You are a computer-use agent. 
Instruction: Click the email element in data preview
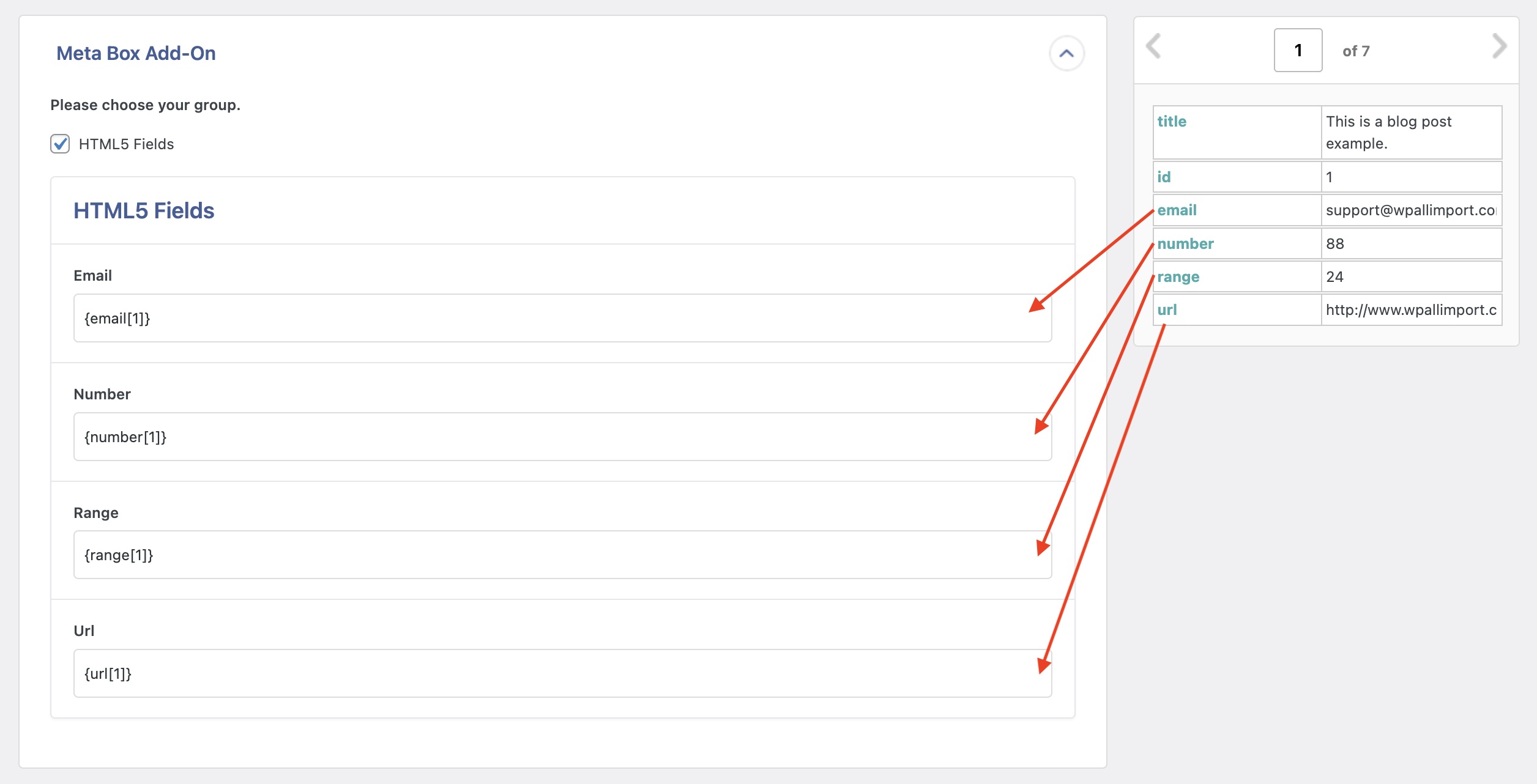click(1177, 210)
